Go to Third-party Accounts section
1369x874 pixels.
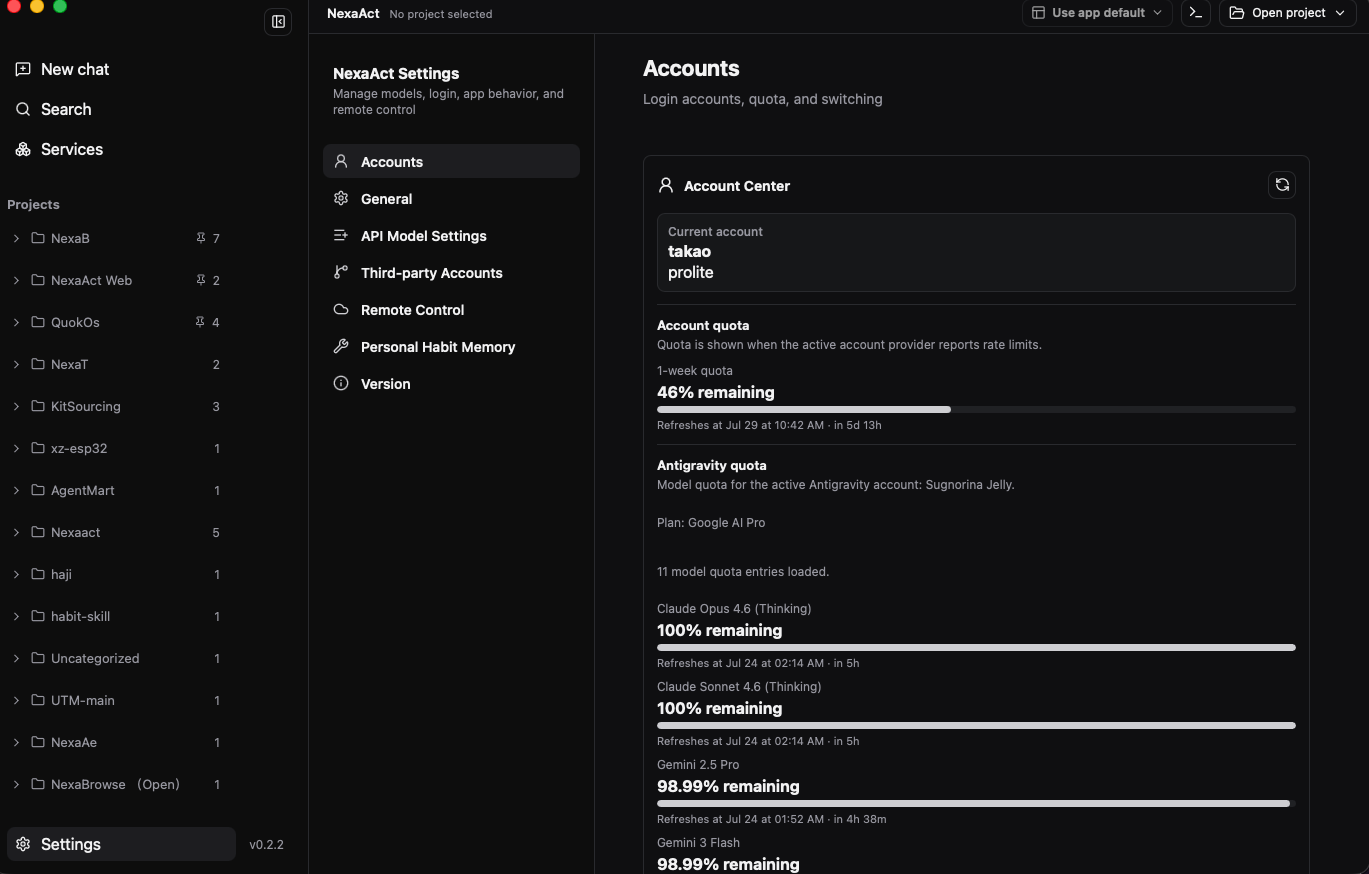(x=451, y=272)
